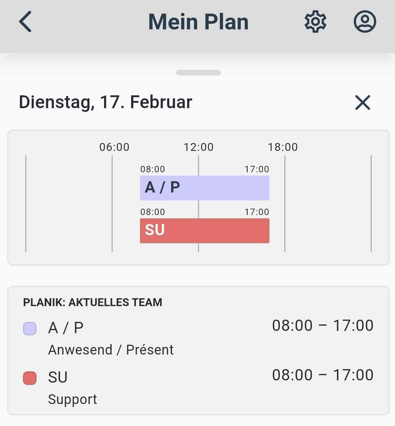395x426 pixels.
Task: Open the A / P legend entry
Action: tap(198, 338)
